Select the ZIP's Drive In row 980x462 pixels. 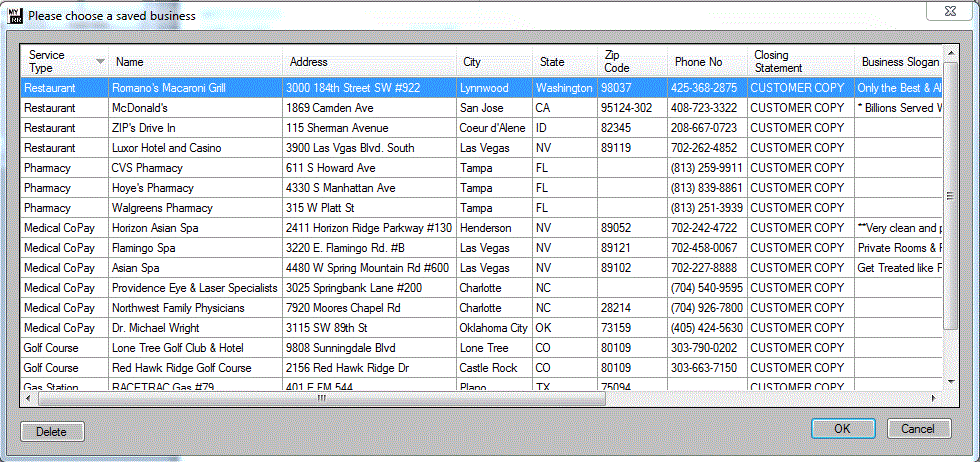click(x=481, y=128)
